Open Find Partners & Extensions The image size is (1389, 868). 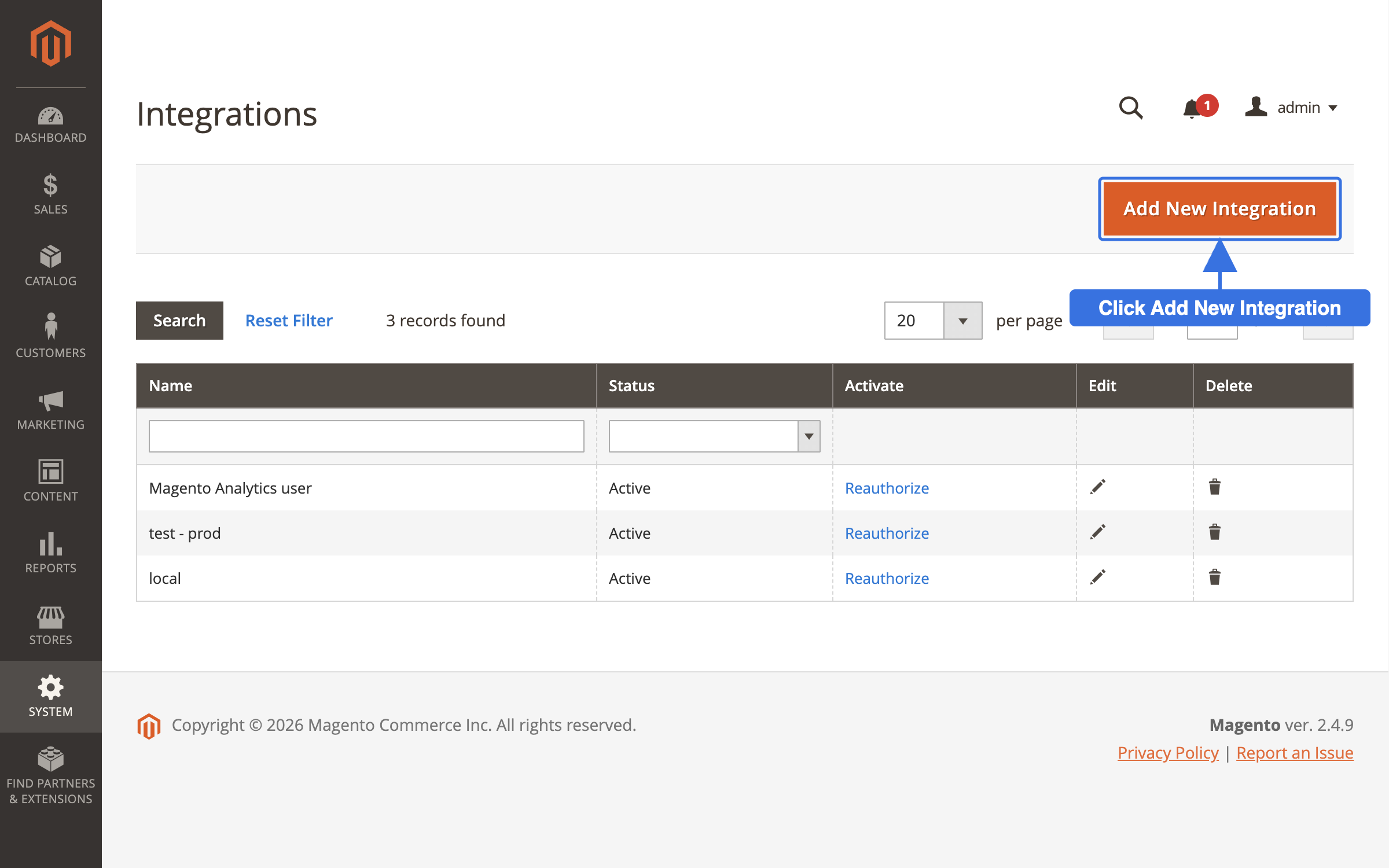tap(51, 776)
